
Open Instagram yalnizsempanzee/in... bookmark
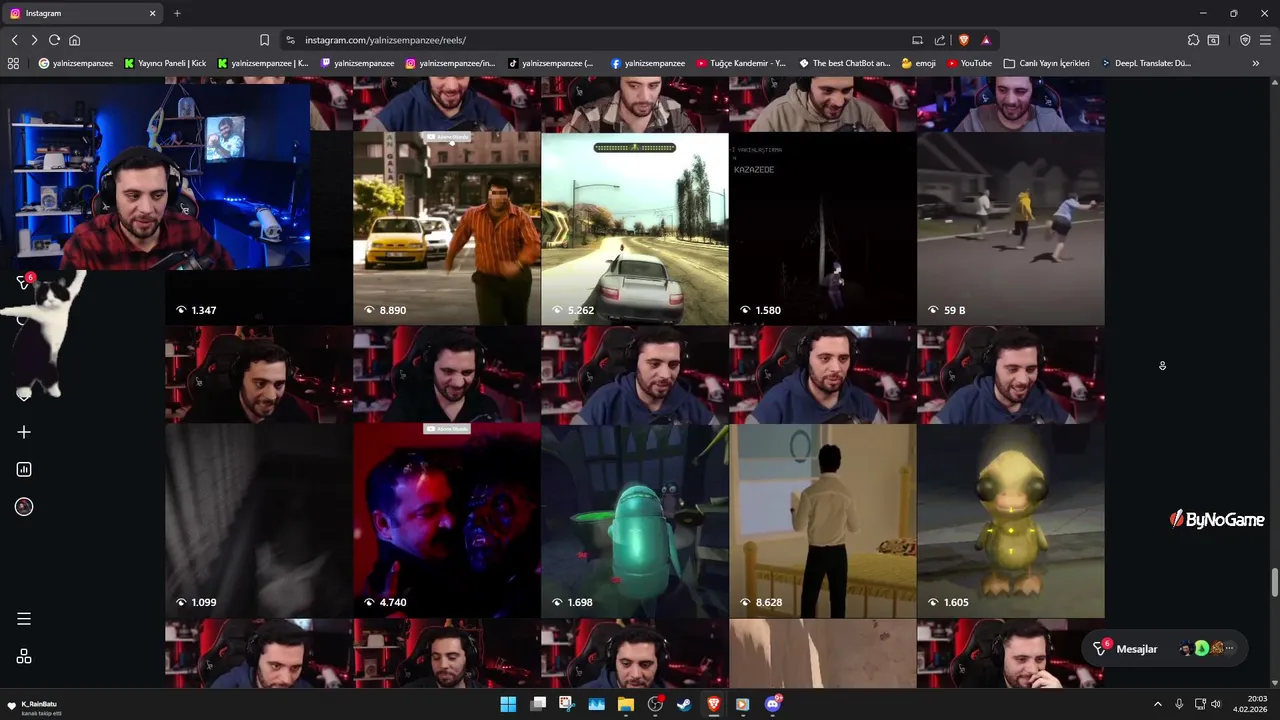[450, 63]
